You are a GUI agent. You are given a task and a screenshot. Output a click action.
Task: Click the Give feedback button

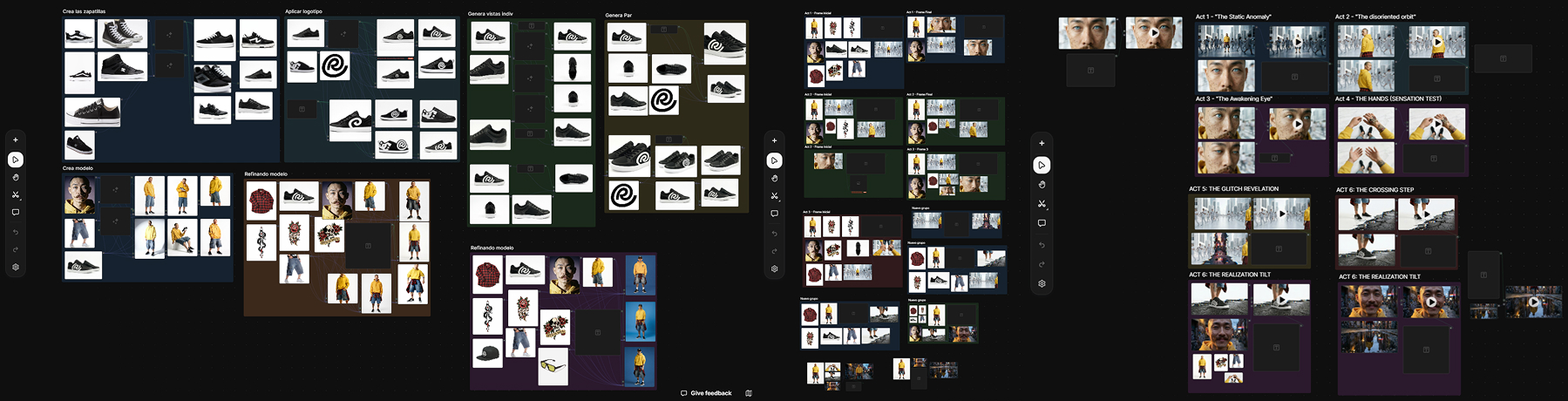coord(706,393)
